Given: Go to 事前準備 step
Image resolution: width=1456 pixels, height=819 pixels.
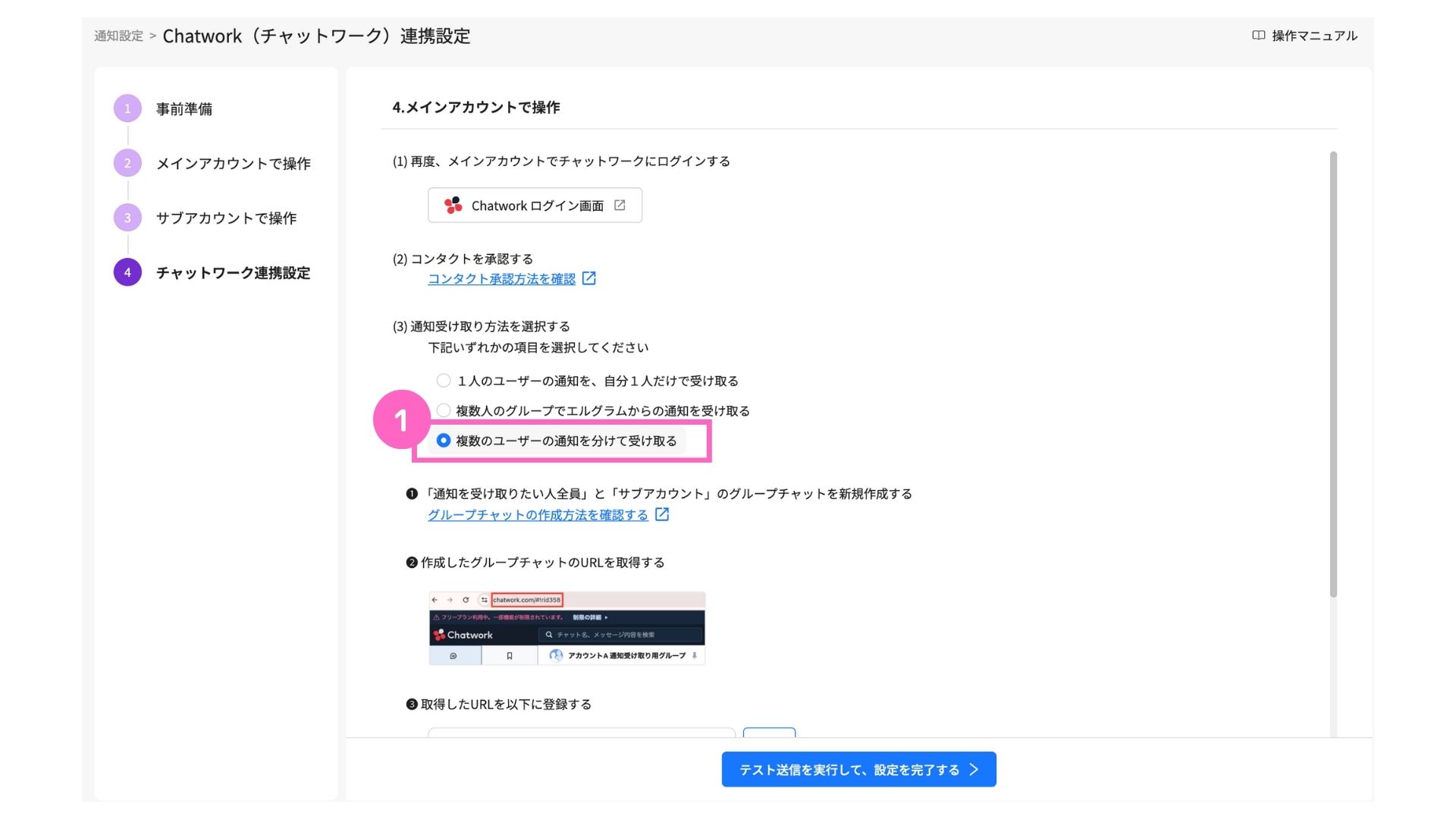Looking at the screenshot, I should (x=184, y=109).
